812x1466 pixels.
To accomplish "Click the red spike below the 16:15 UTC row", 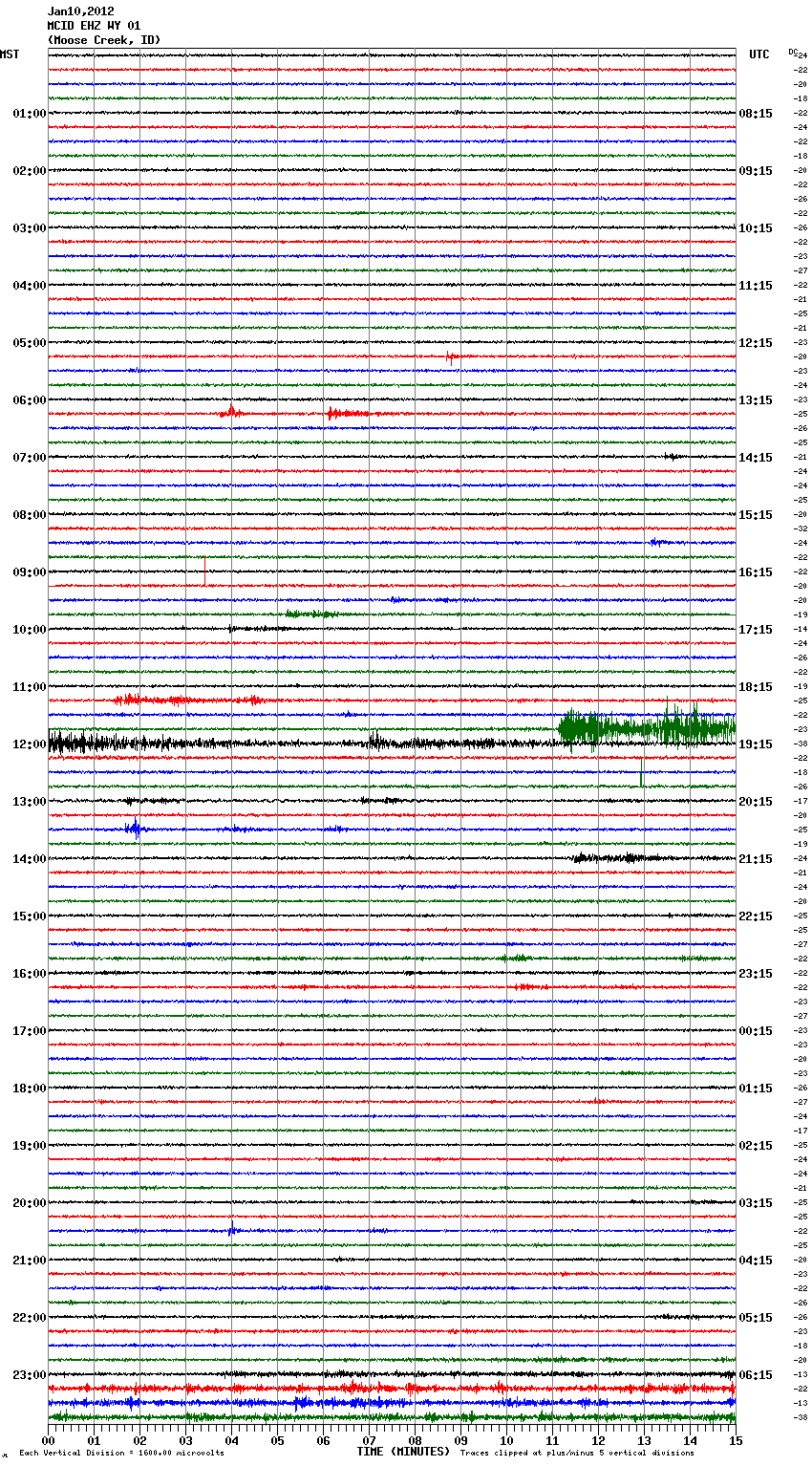I will click(x=204, y=571).
